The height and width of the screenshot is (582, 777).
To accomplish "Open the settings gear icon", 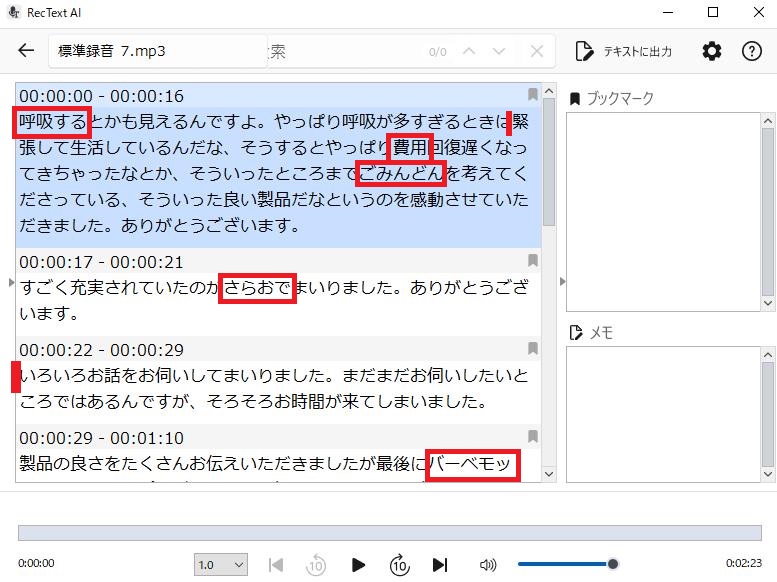I will (711, 51).
